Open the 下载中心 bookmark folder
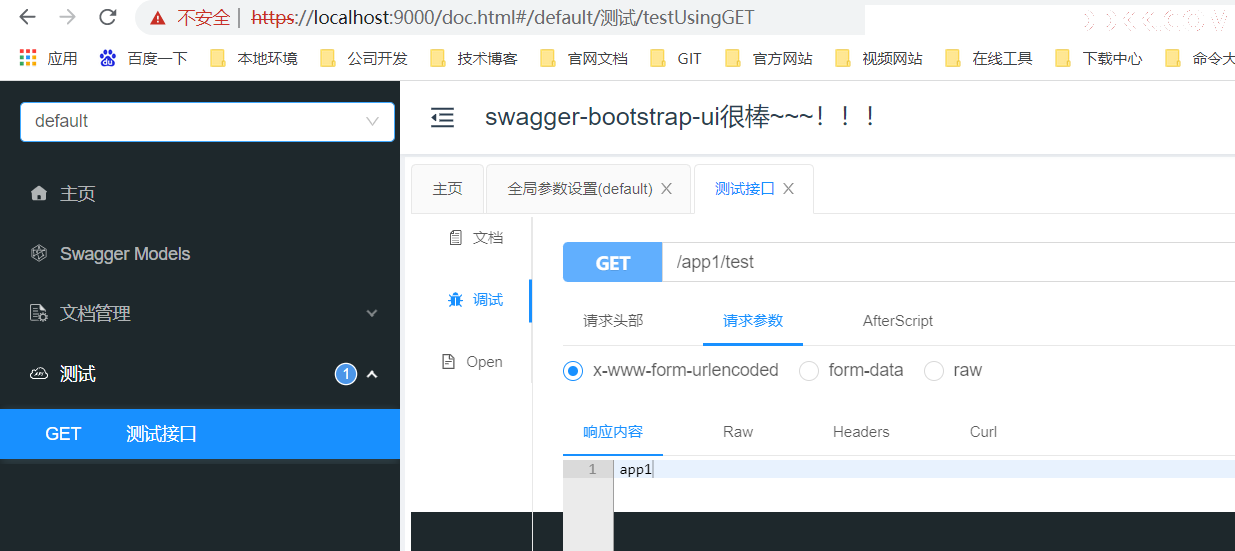The height and width of the screenshot is (551, 1235). coord(1099,58)
